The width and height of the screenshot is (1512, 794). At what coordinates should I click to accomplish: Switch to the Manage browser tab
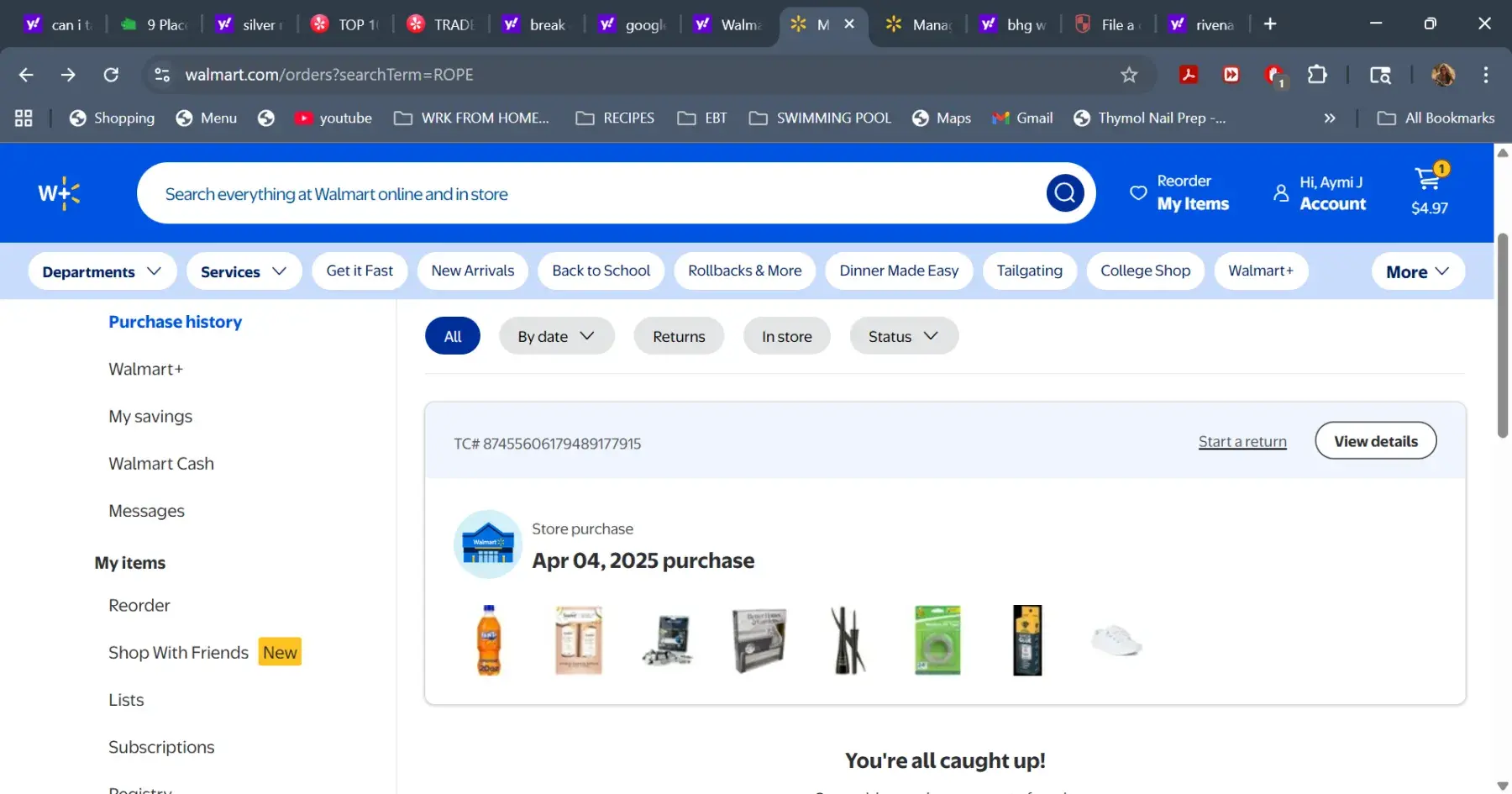click(919, 24)
